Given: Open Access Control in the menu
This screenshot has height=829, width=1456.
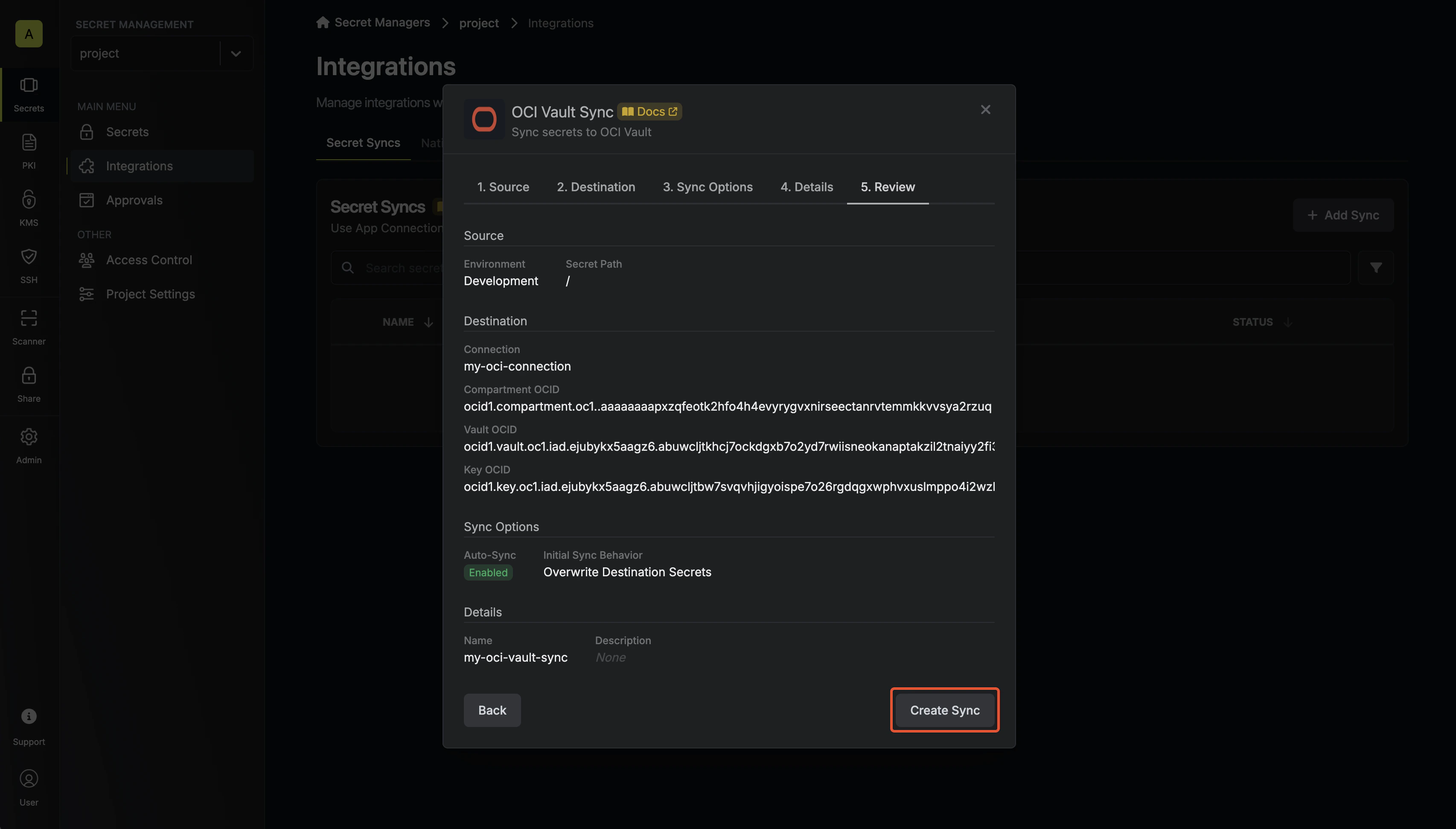Looking at the screenshot, I should [x=162, y=260].
